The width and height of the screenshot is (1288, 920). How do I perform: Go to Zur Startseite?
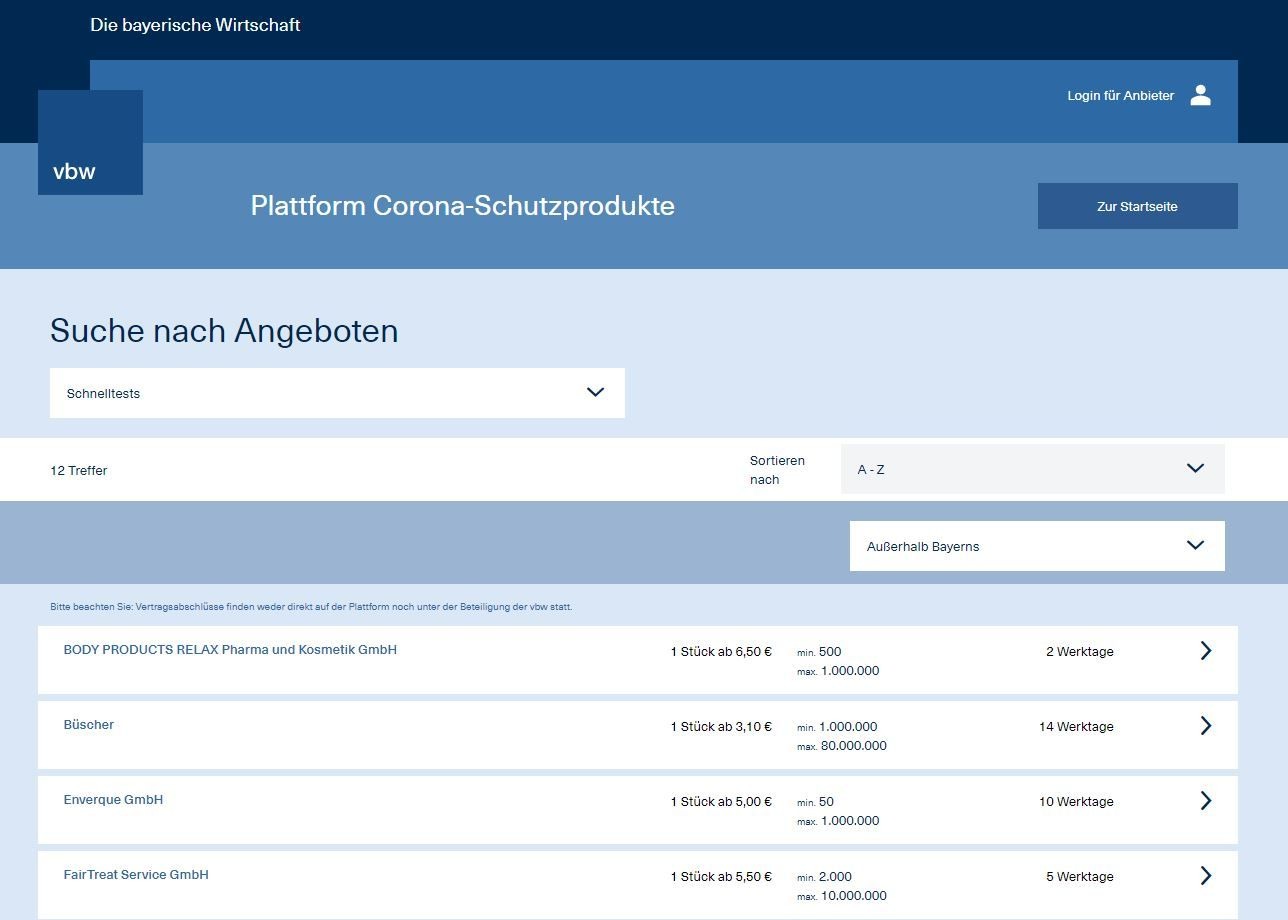pyautogui.click(x=1137, y=206)
